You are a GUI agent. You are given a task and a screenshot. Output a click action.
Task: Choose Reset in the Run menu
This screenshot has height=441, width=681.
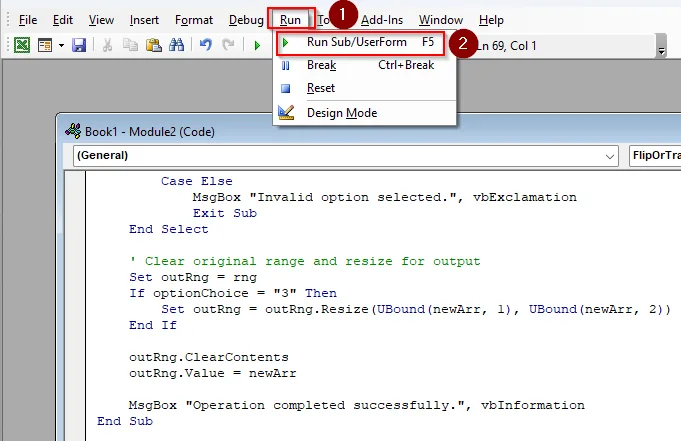point(364,88)
